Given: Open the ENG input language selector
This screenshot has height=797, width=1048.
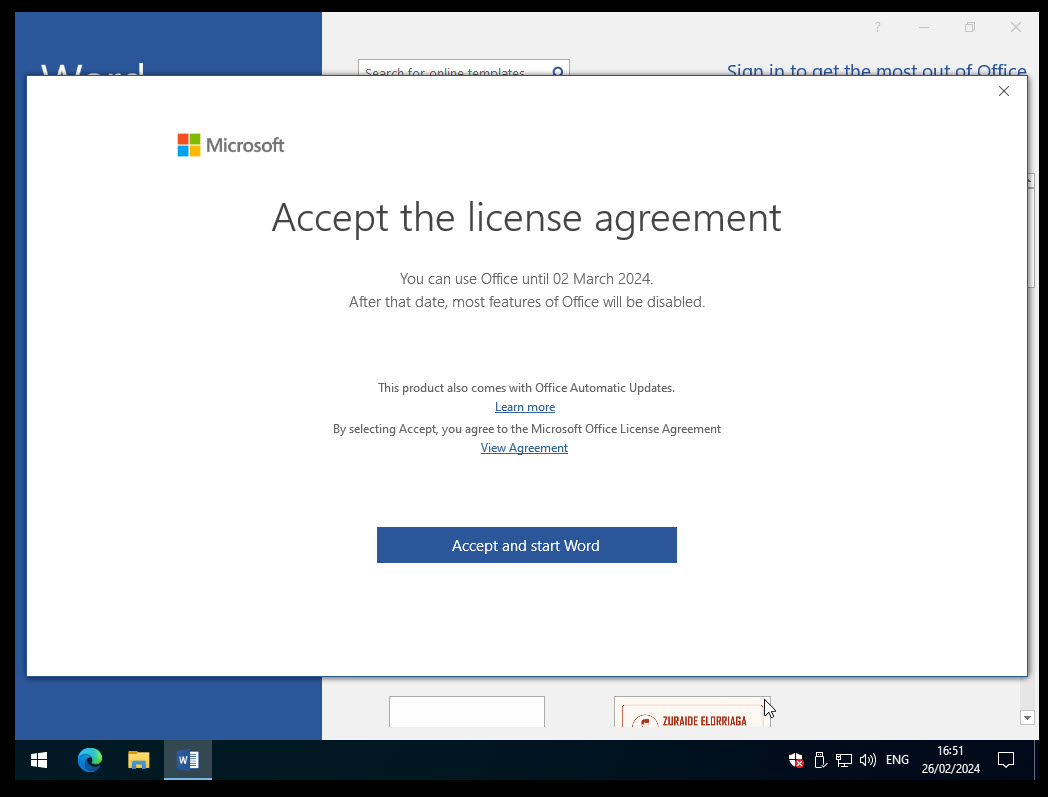Looking at the screenshot, I should [897, 760].
